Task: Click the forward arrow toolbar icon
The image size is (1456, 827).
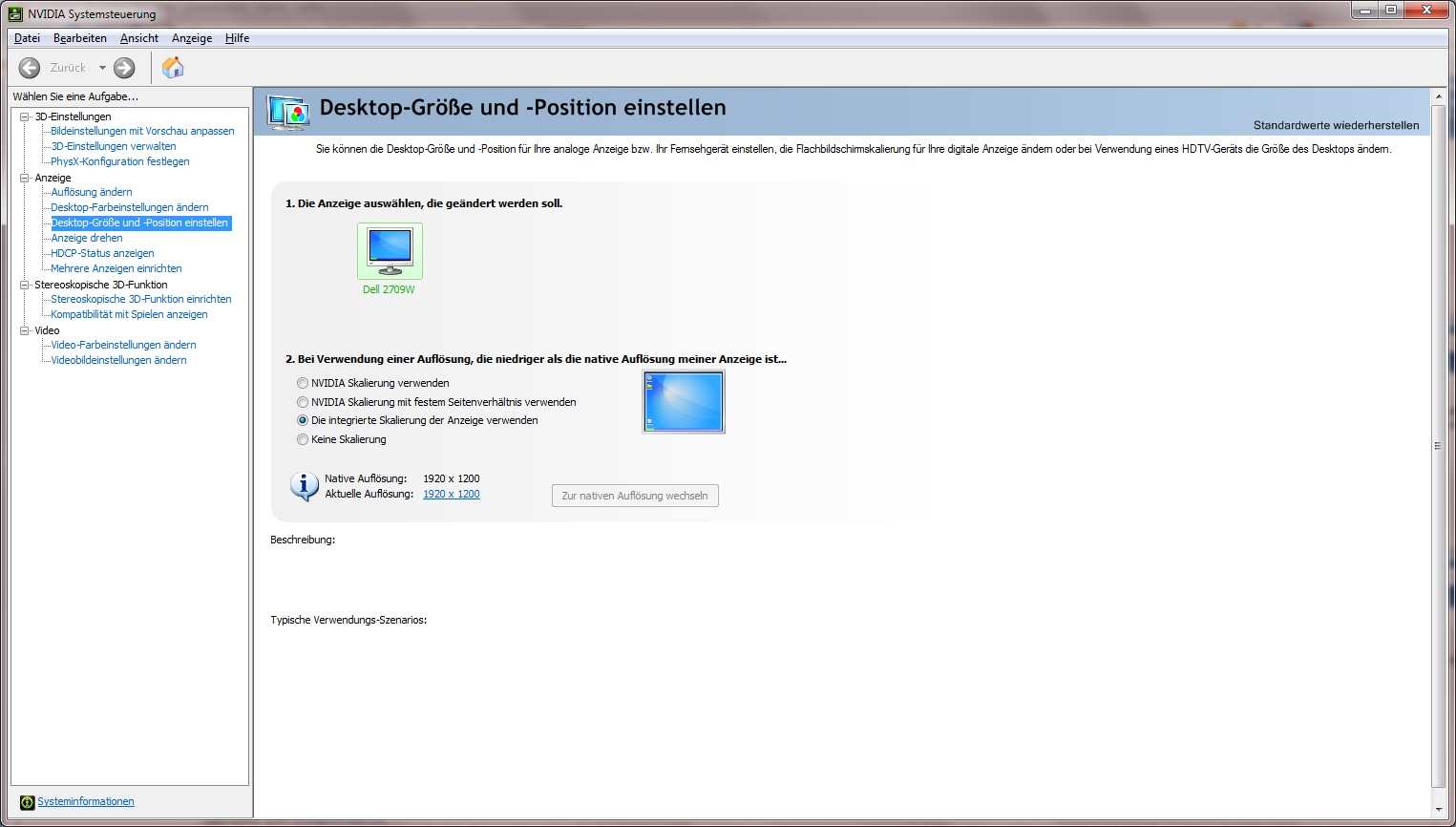Action: click(124, 68)
